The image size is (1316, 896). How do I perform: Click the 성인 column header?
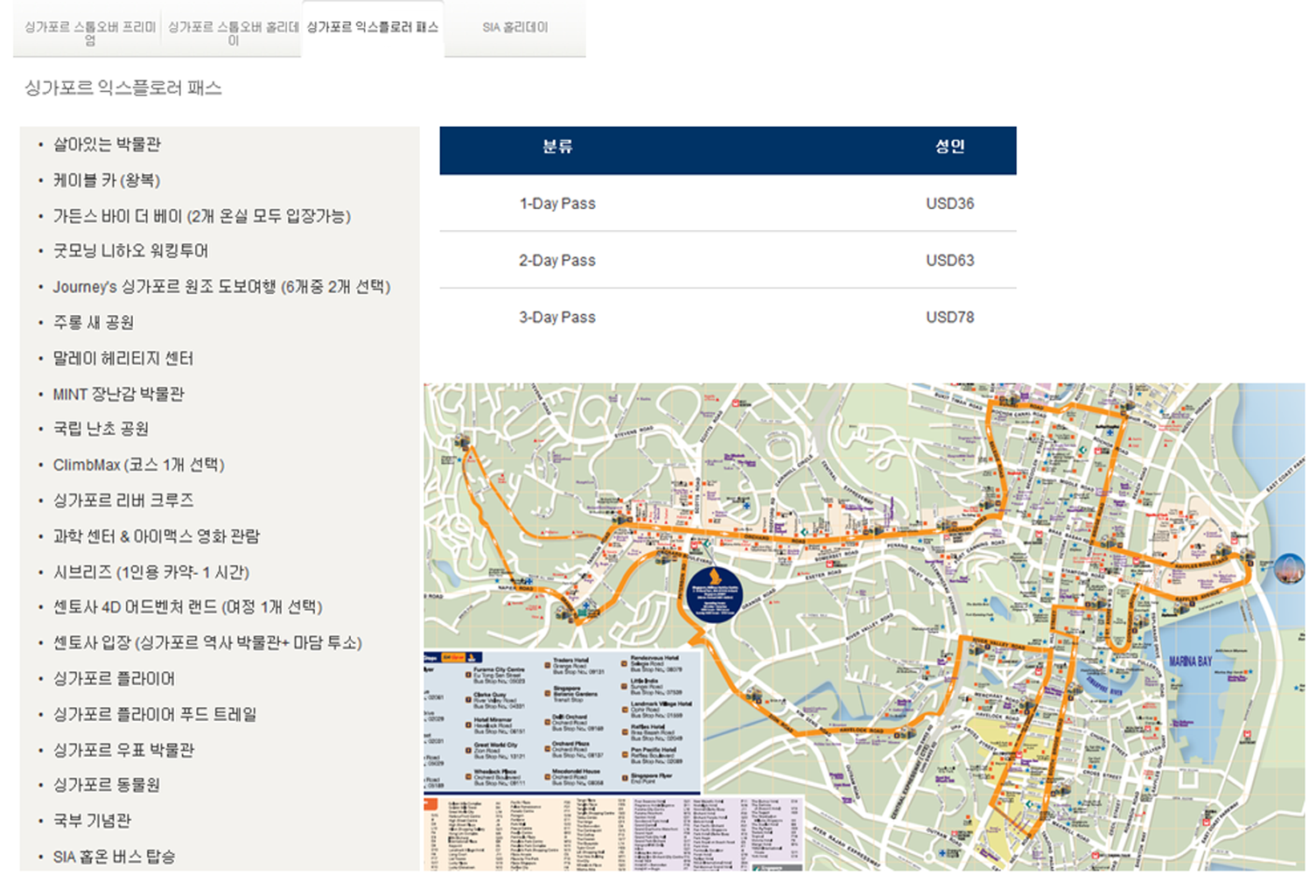pyautogui.click(x=949, y=147)
